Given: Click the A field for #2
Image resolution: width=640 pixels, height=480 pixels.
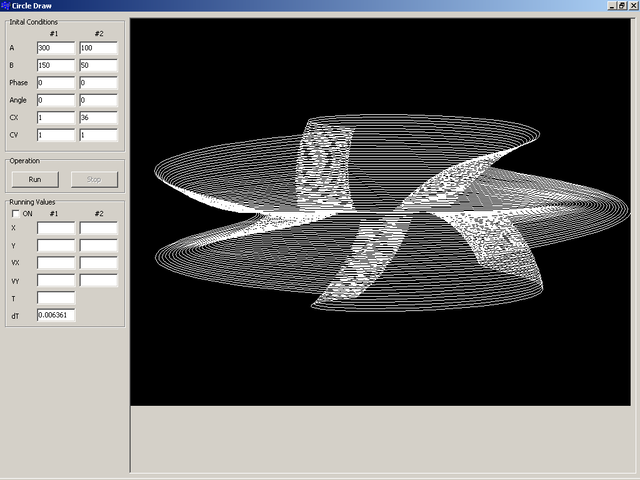Looking at the screenshot, I should (x=98, y=48).
